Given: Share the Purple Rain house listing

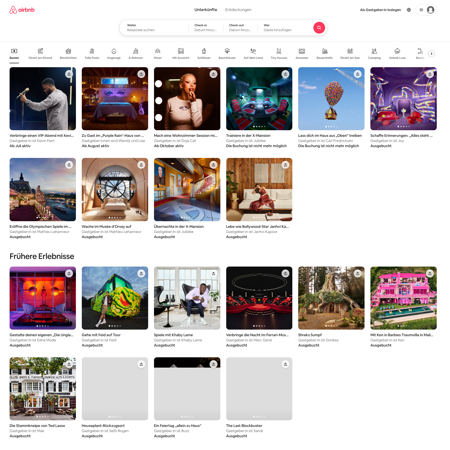Looking at the screenshot, I should pyautogui.click(x=141, y=74).
